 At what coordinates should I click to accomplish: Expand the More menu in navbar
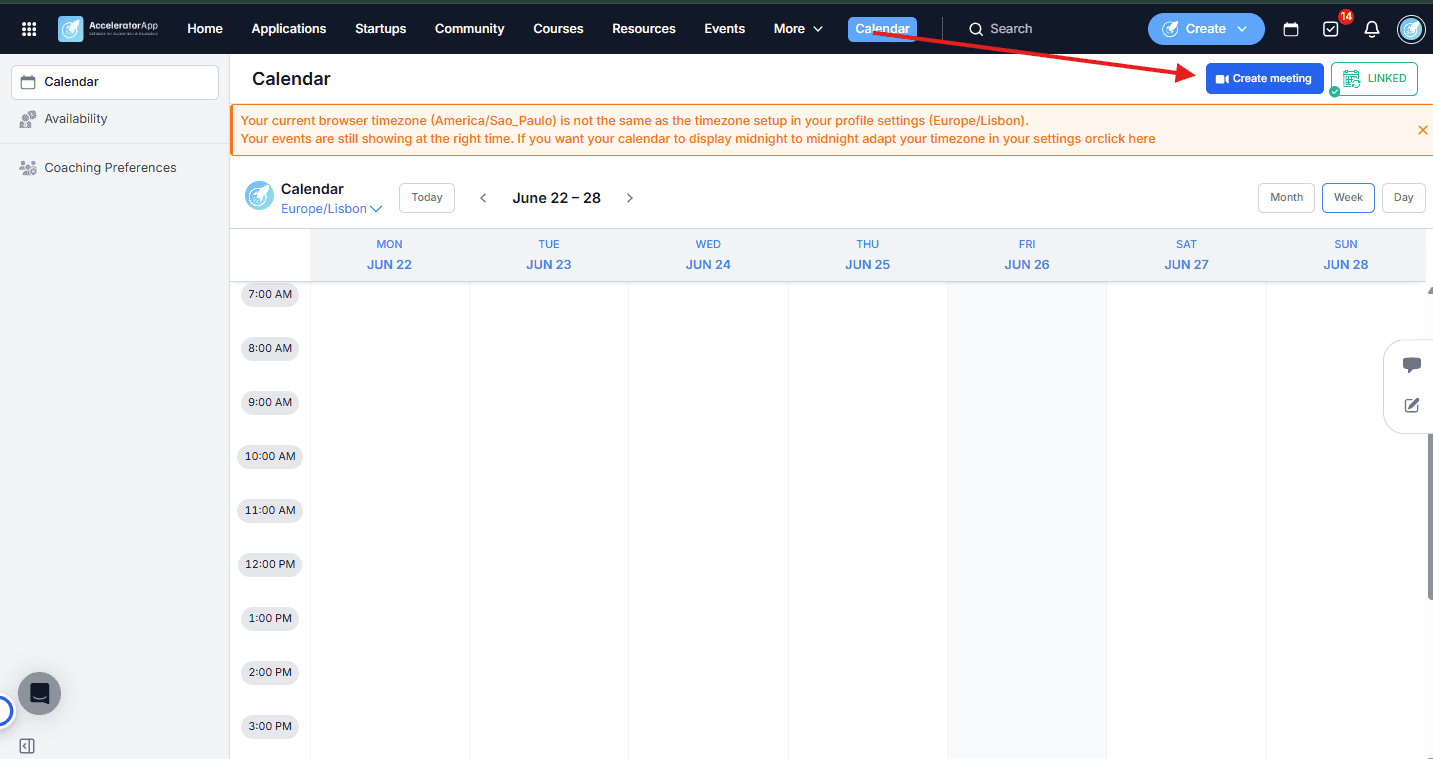tap(798, 29)
